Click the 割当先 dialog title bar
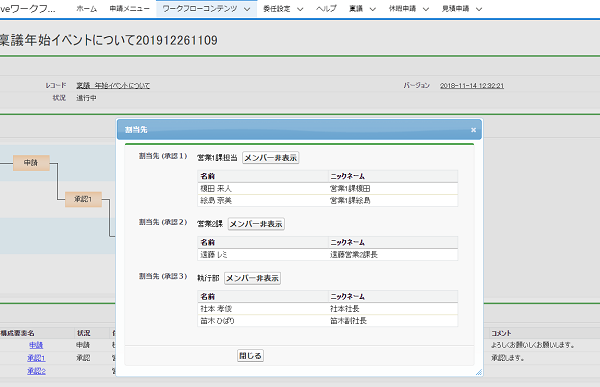The width and height of the screenshot is (600, 387). tap(299, 130)
